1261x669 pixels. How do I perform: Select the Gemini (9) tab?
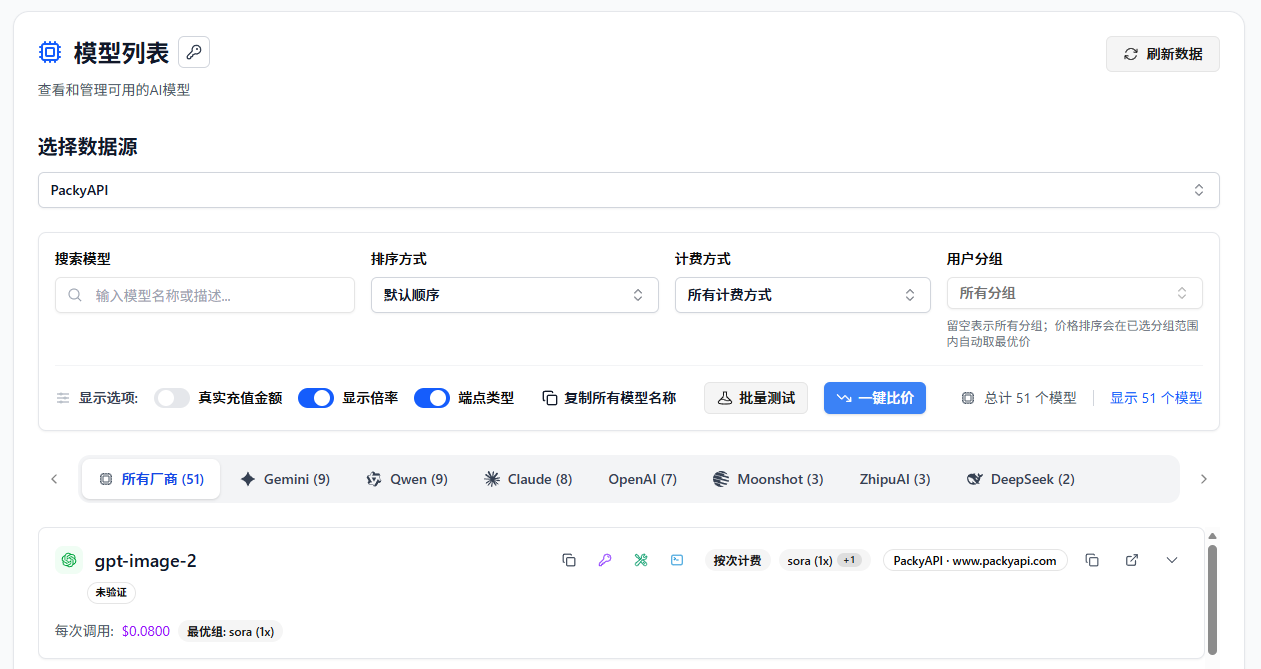tap(285, 479)
